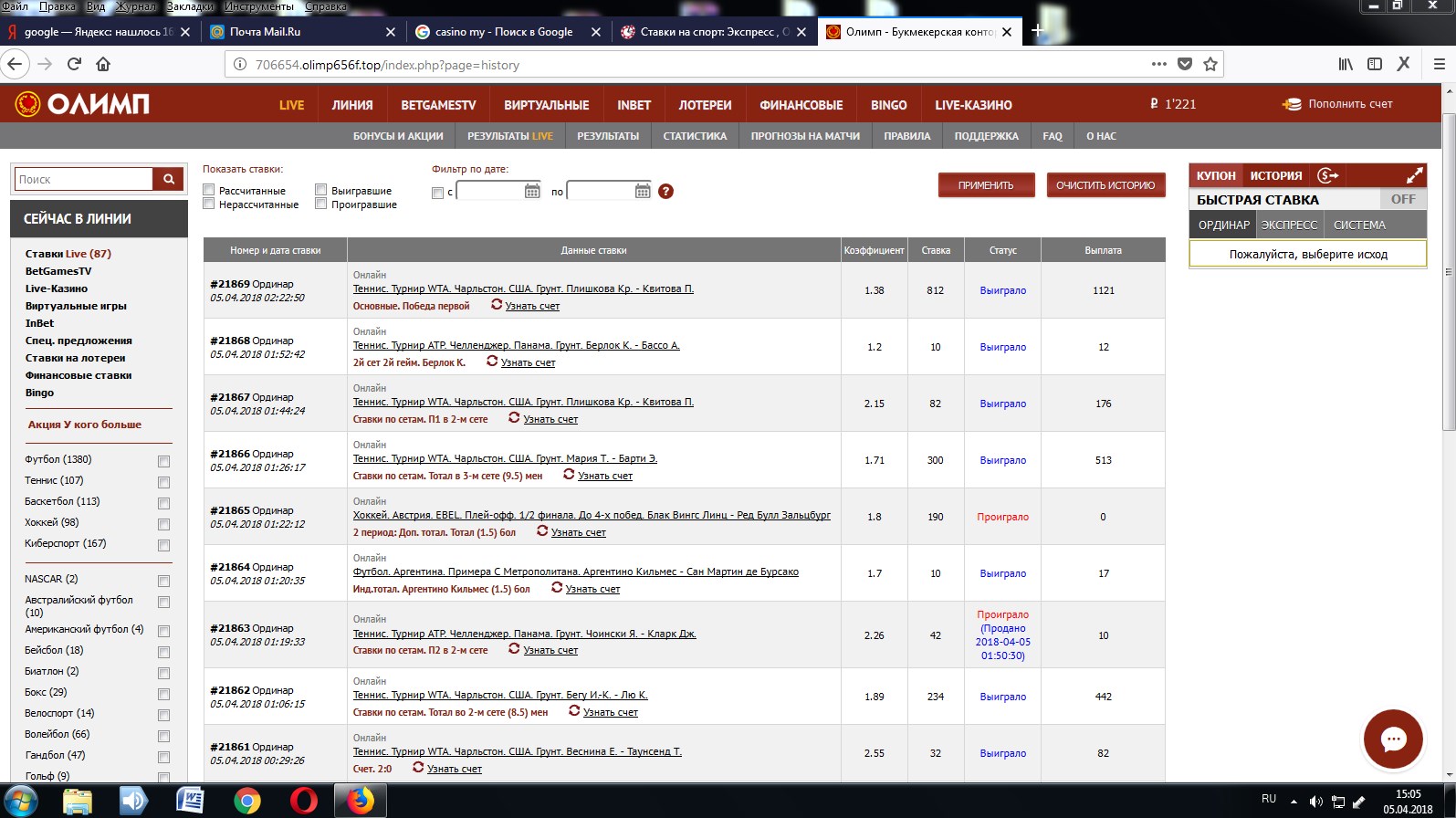Check the Рассчитанные filter
The image size is (1456, 818).
point(209,191)
